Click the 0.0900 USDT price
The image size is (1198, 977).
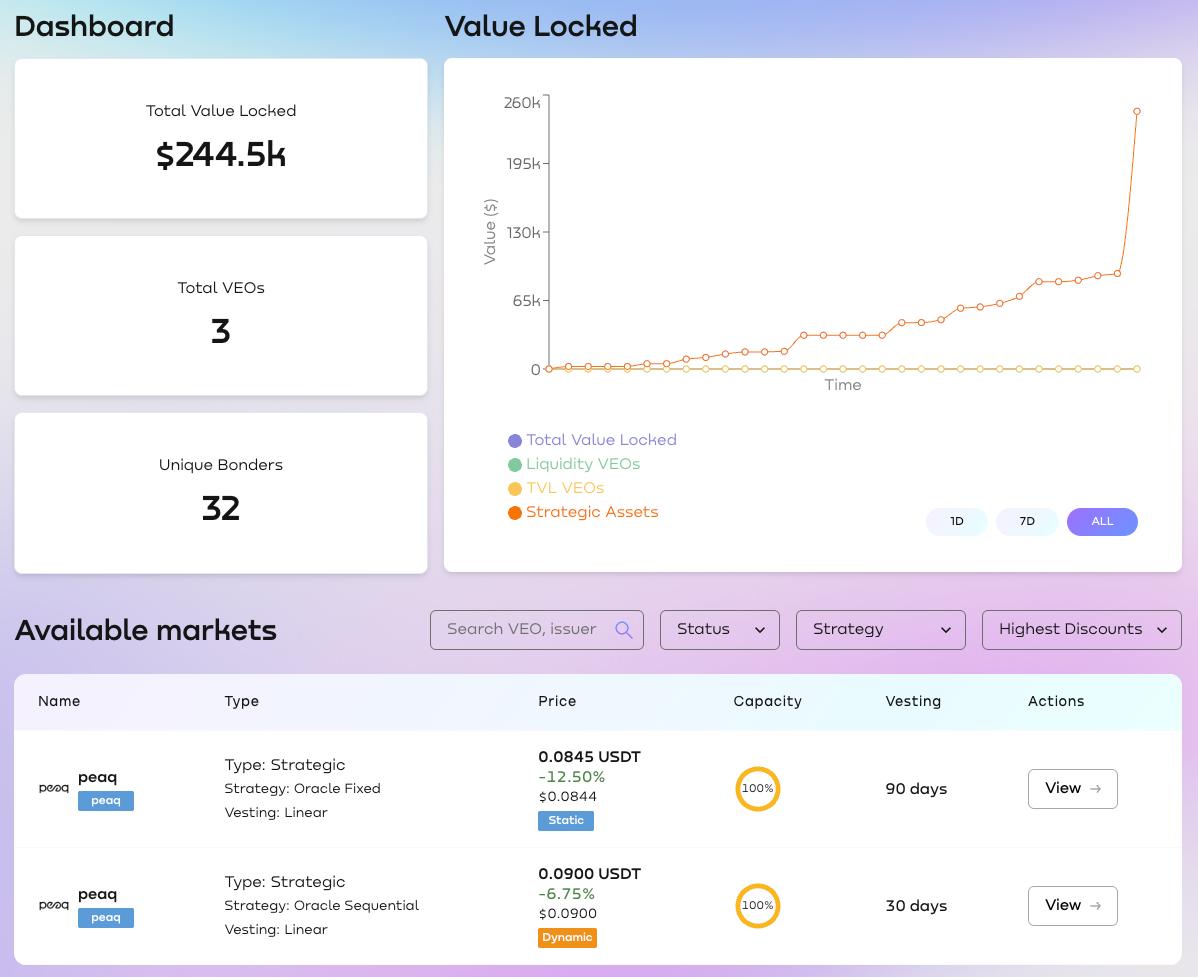pyautogui.click(x=589, y=874)
